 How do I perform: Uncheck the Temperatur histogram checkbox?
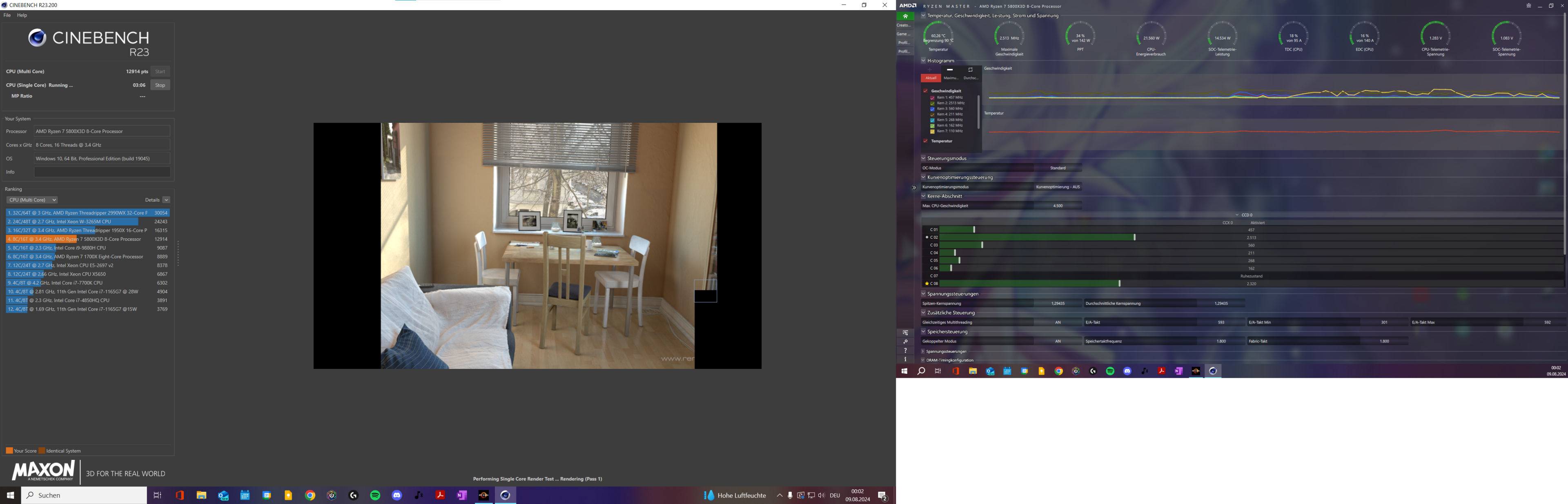coord(925,141)
